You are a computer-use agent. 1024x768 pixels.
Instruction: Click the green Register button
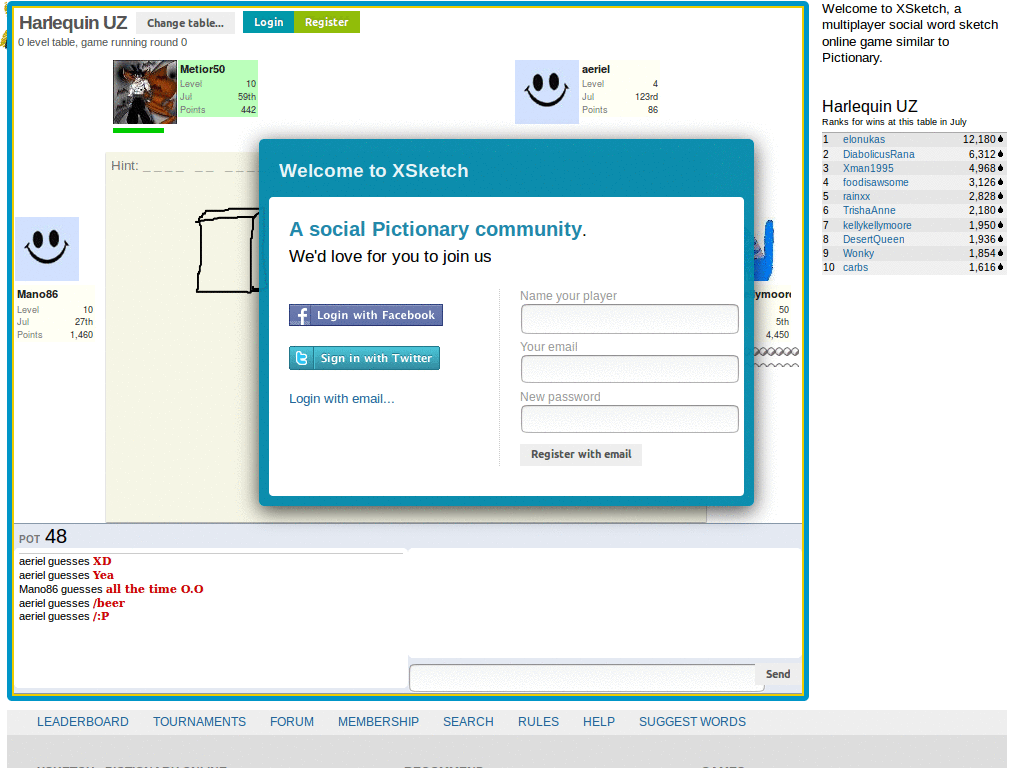(327, 22)
